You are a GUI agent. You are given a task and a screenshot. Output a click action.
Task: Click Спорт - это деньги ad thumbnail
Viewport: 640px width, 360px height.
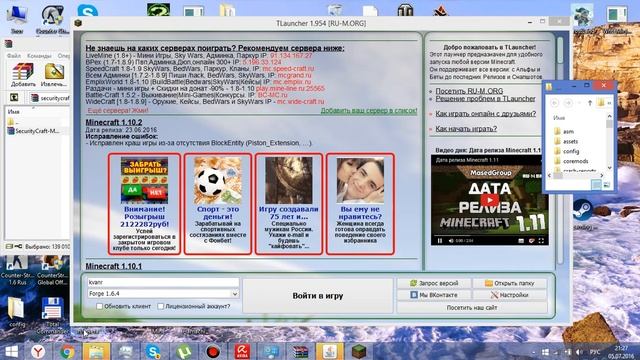[218, 180]
